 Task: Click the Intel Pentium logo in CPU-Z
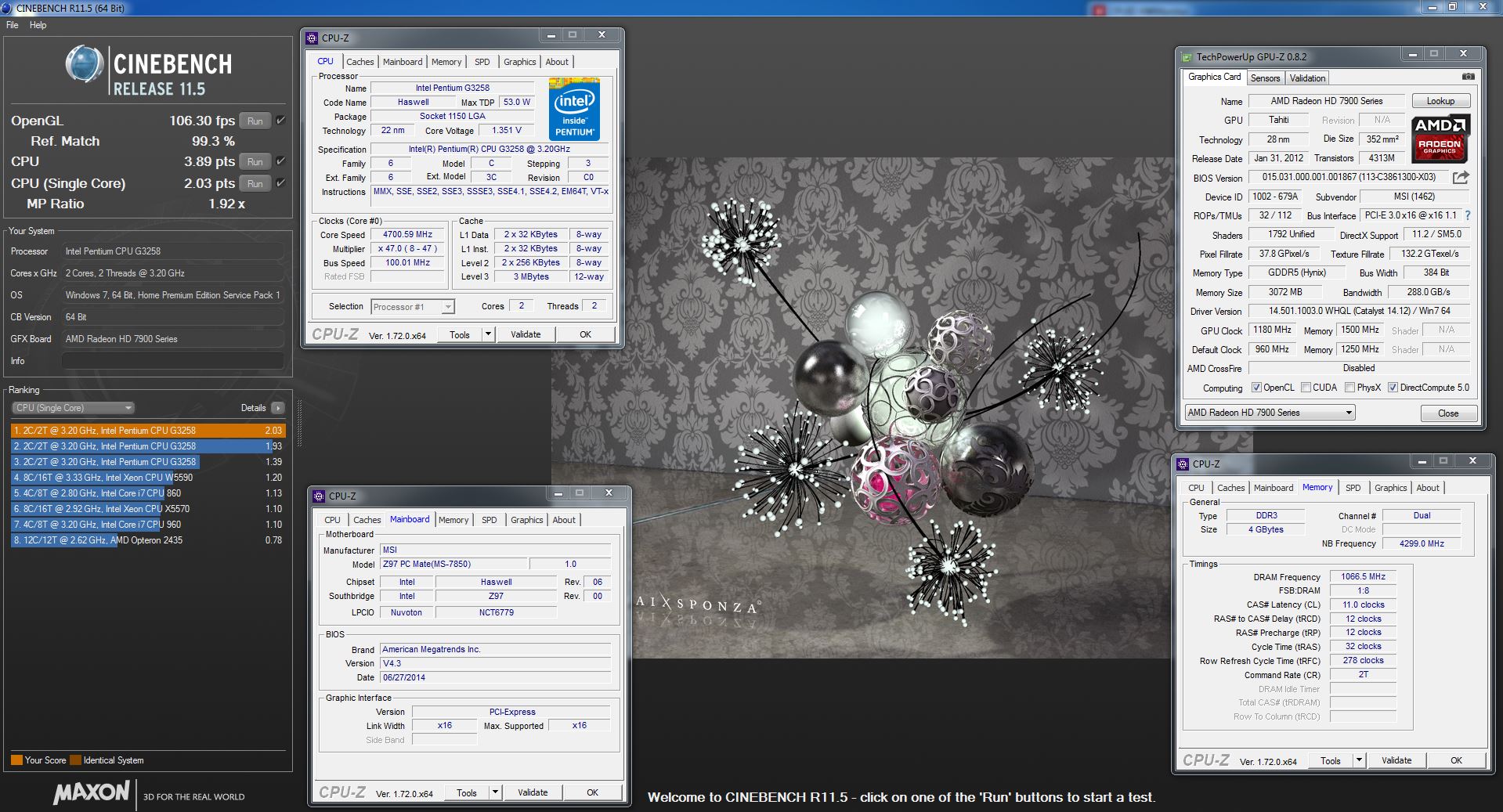pyautogui.click(x=574, y=109)
